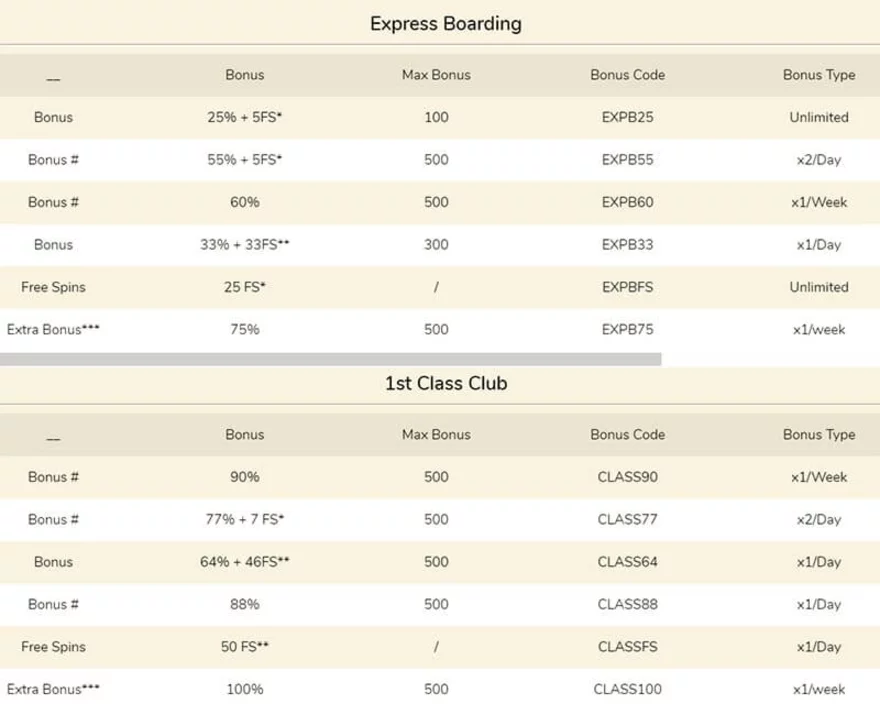Click Max Bonus header in 1st Class Club table

pos(436,435)
